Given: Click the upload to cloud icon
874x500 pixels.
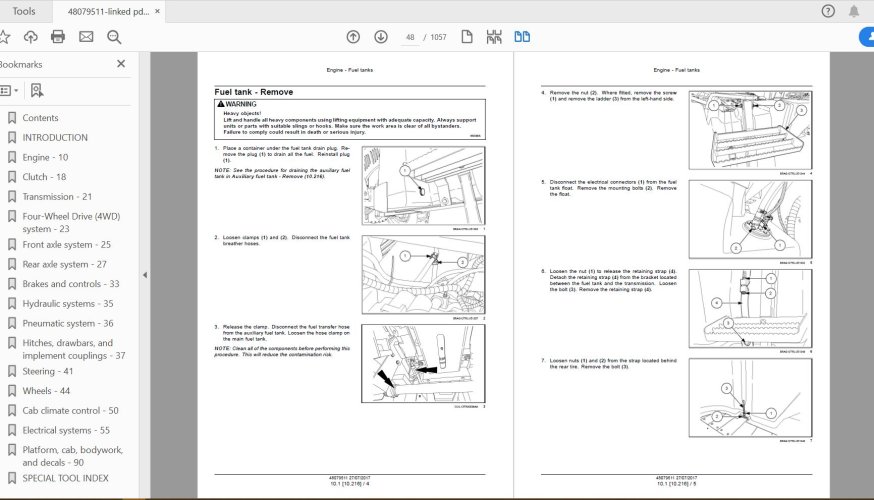Looking at the screenshot, I should 30,37.
